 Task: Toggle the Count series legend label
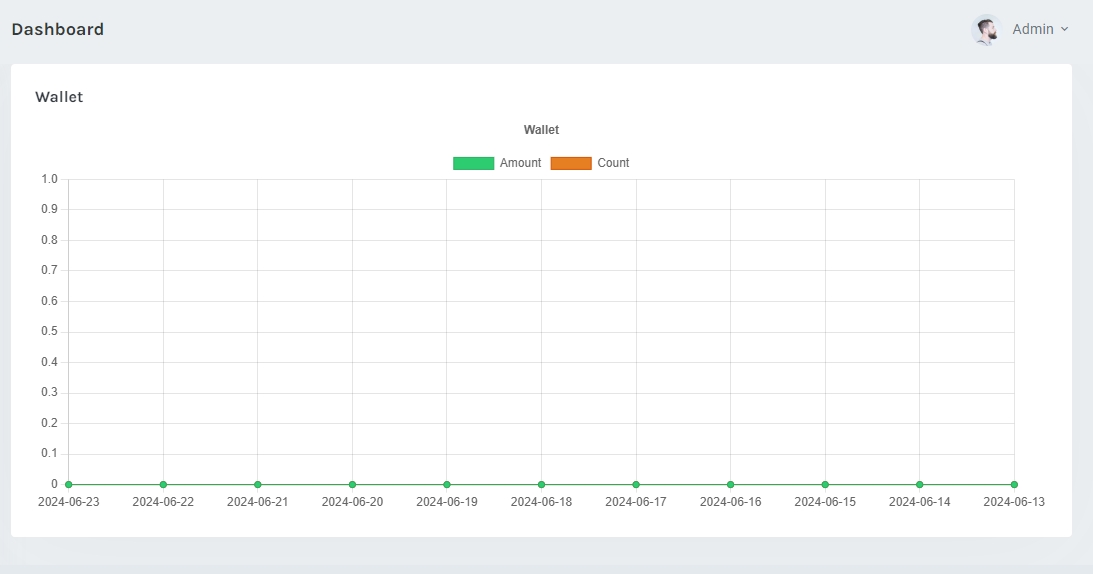[613, 163]
